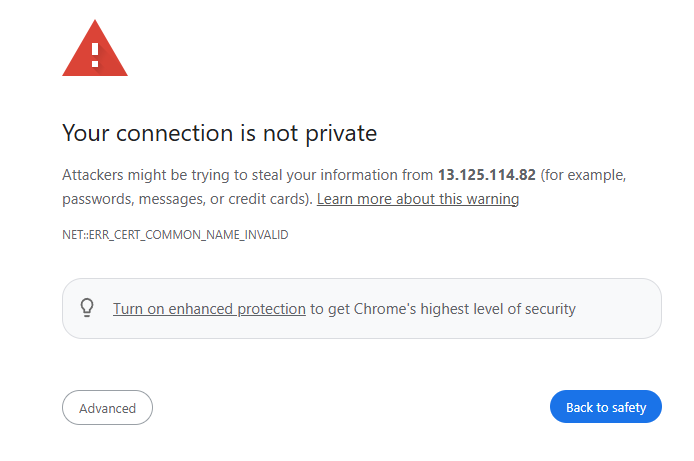Click the word 'private' in the heading

click(340, 133)
